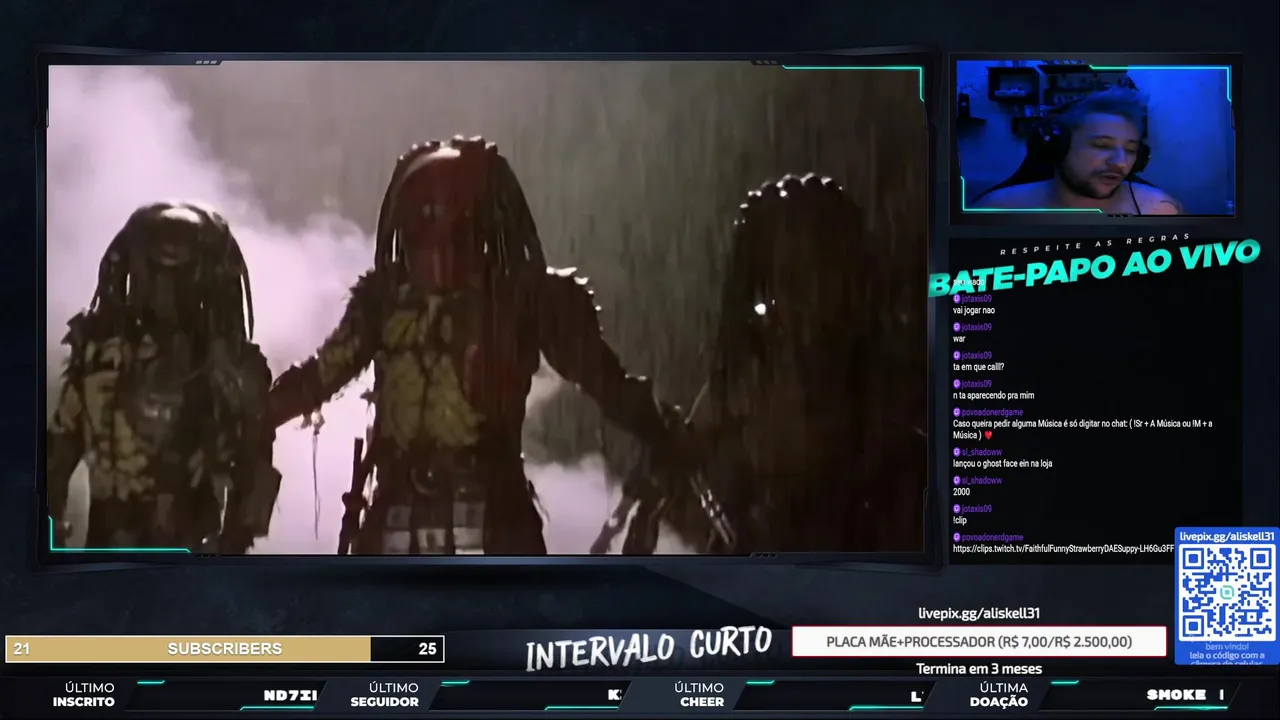Click the red heart emoji in chat
Viewport: 1280px width, 720px height.
[988, 435]
